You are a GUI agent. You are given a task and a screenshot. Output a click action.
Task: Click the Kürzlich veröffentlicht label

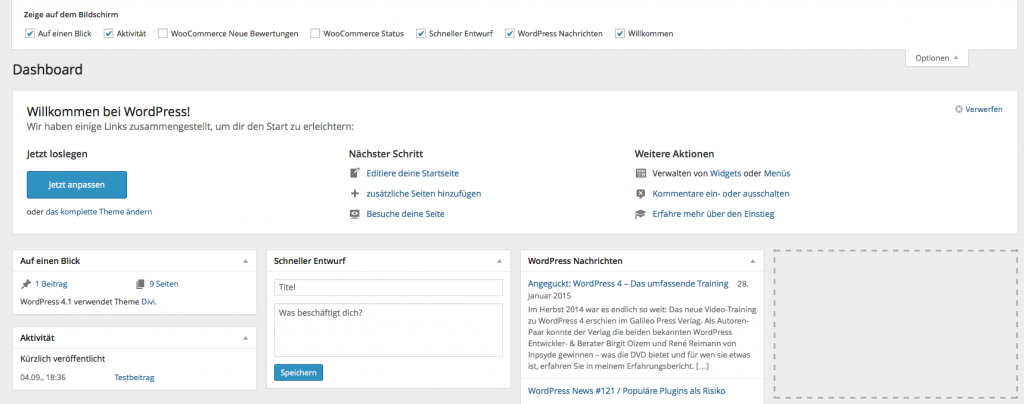coord(63,358)
